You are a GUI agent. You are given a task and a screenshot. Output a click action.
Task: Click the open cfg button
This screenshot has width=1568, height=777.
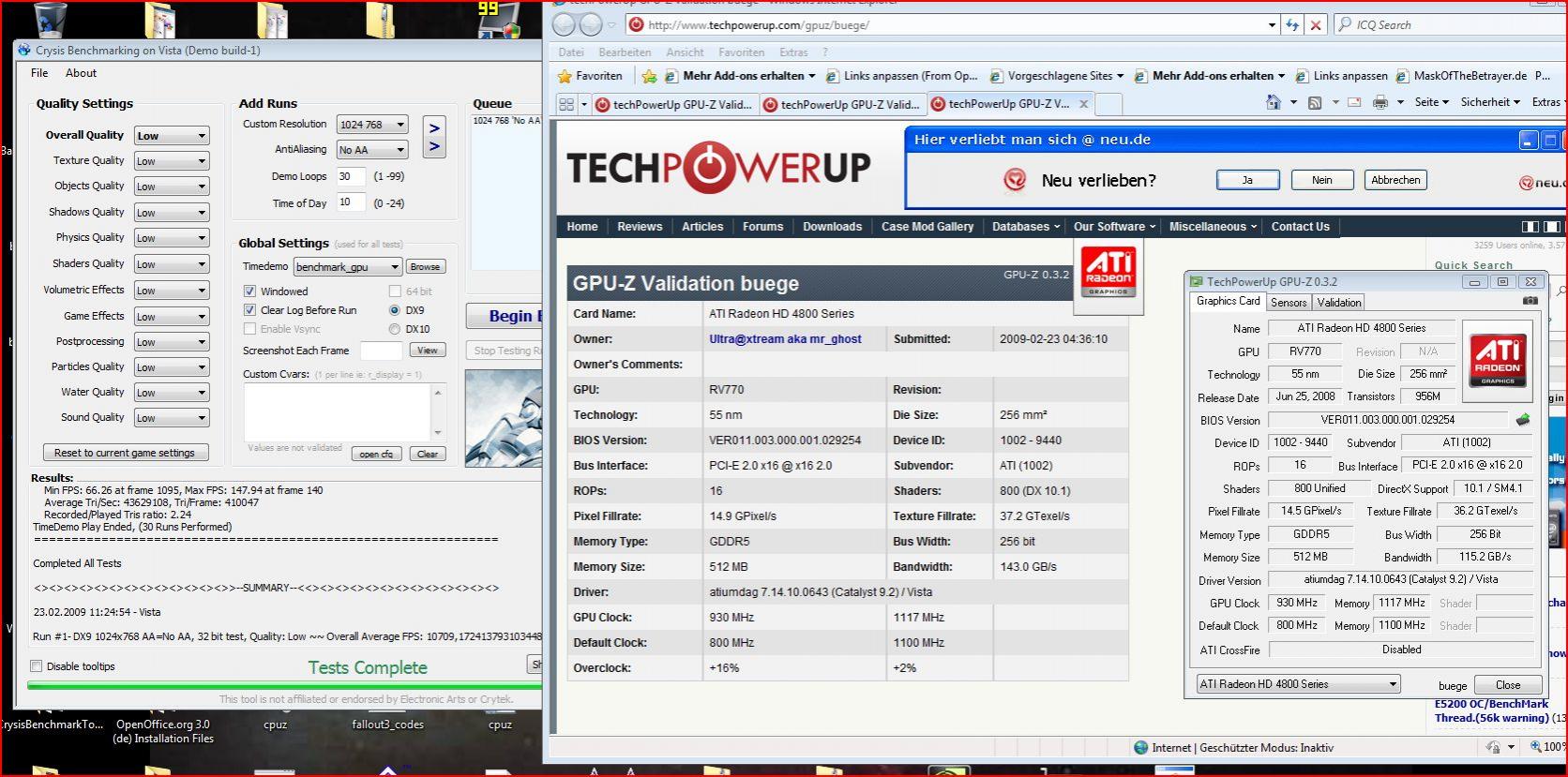pyautogui.click(x=377, y=454)
